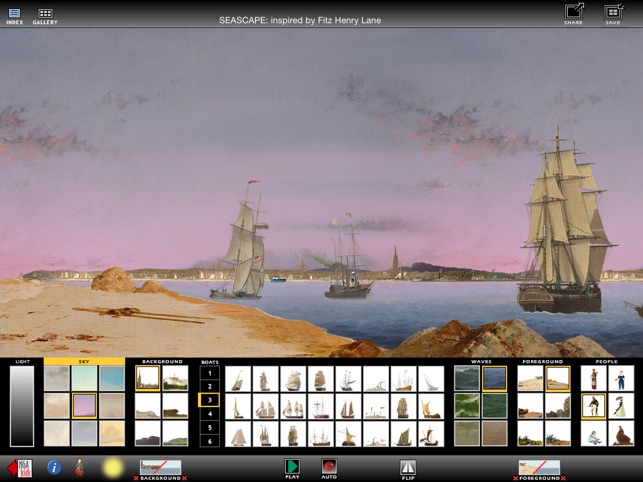Select the sandy dune foreground
This screenshot has width=643, height=482.
point(530,378)
